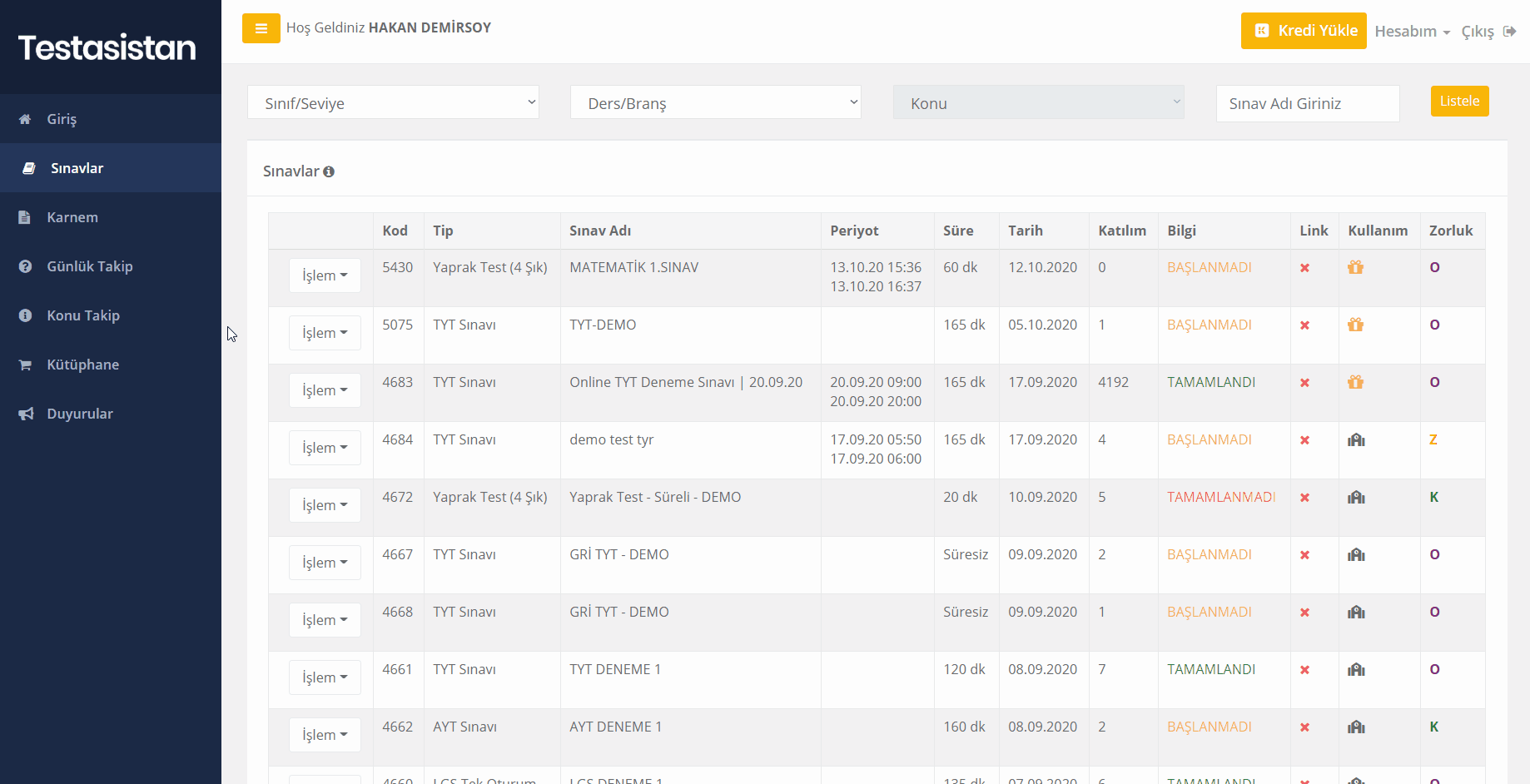Open the Sınıf/Seviye dropdown
Viewport: 1530px width, 784px height.
pos(393,102)
